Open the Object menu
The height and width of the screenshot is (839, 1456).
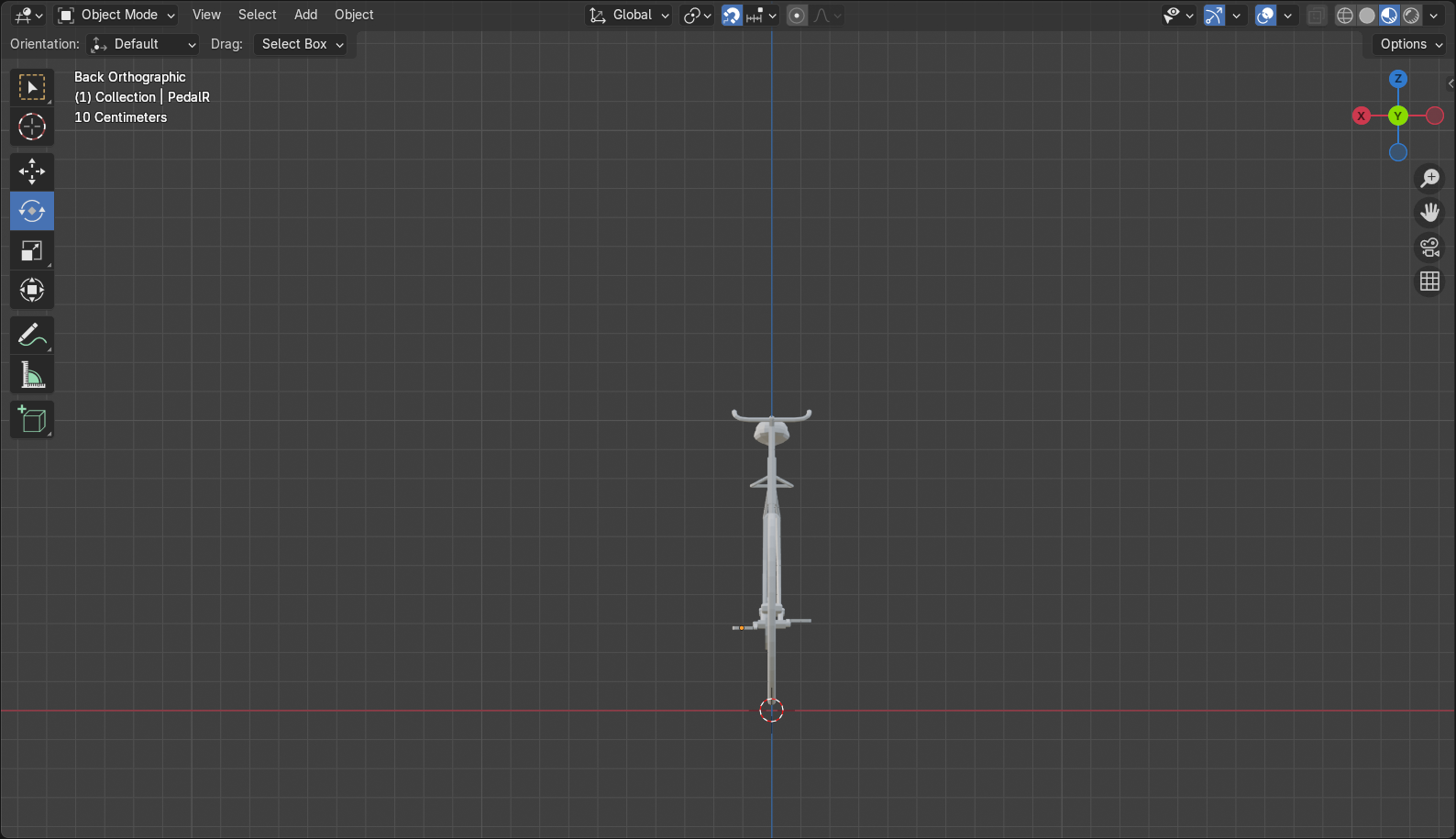point(354,15)
